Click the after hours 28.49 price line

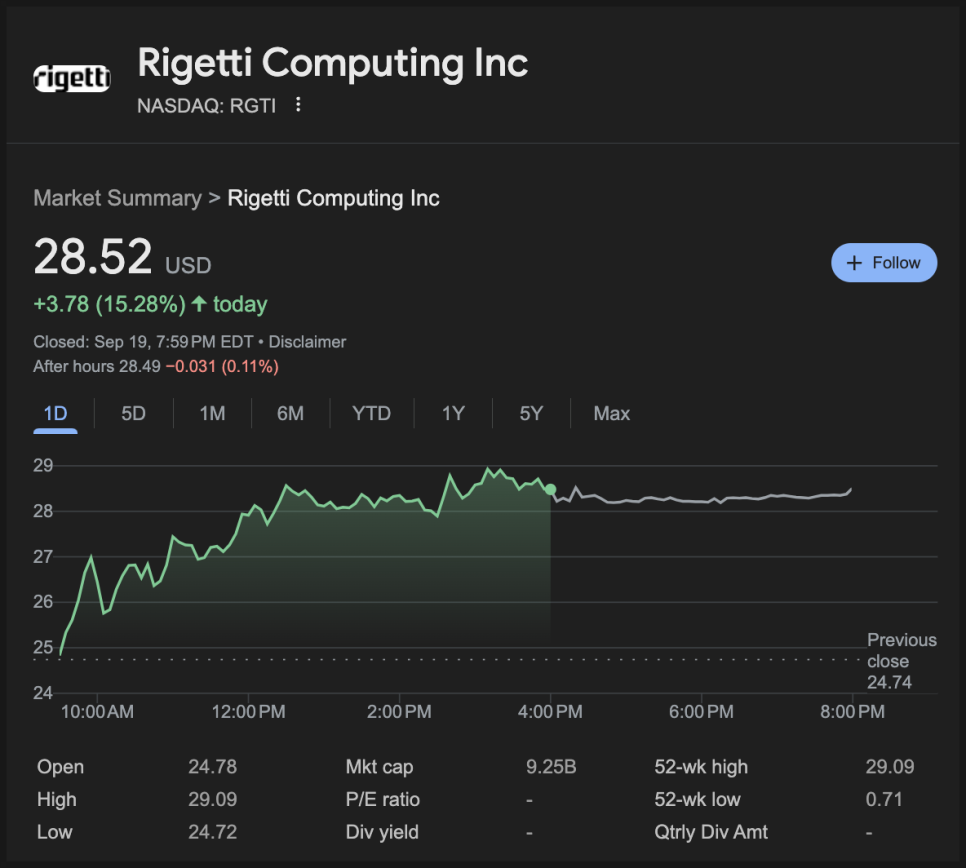coord(156,367)
